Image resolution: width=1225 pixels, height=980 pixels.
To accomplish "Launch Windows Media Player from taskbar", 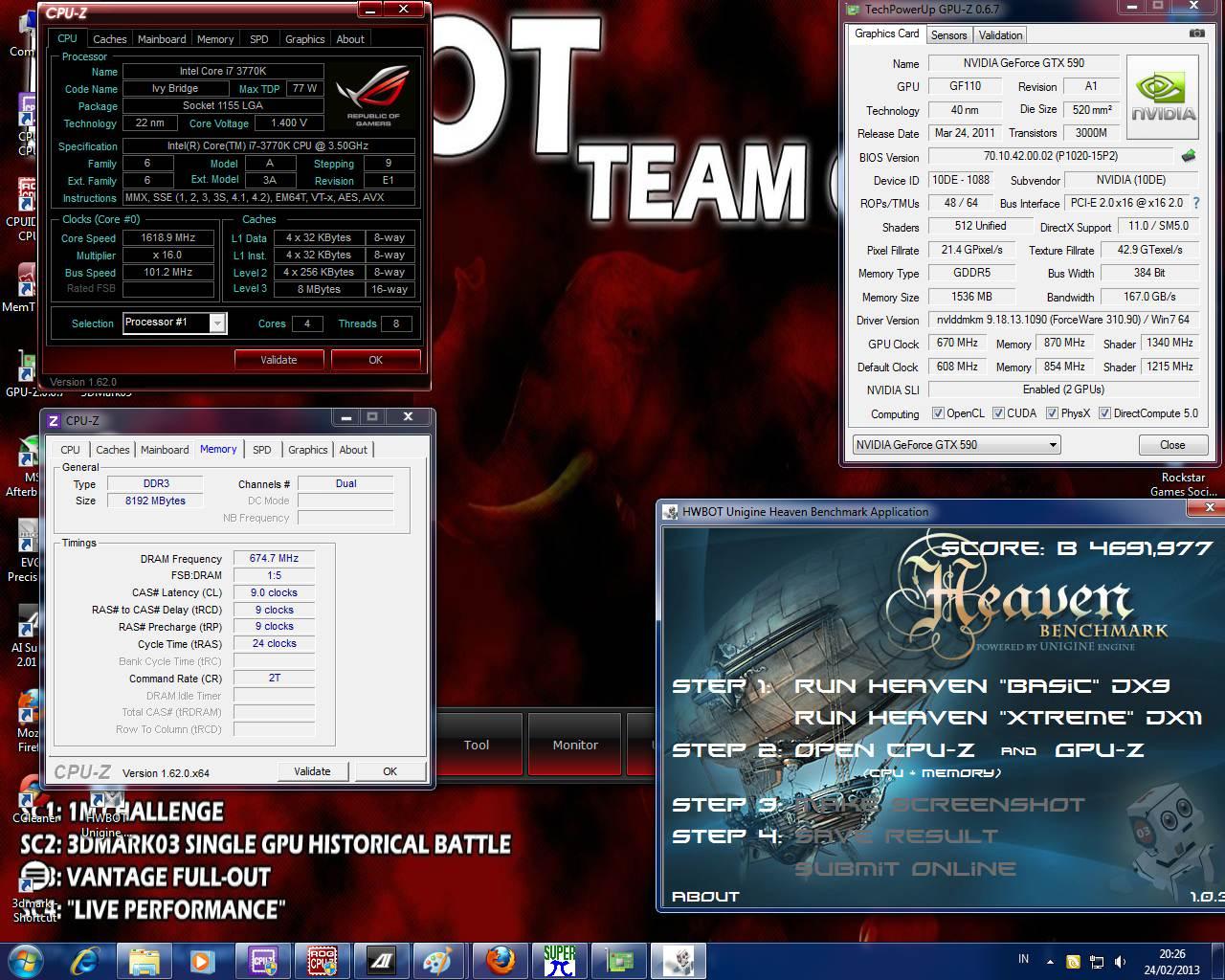I will pos(203,960).
